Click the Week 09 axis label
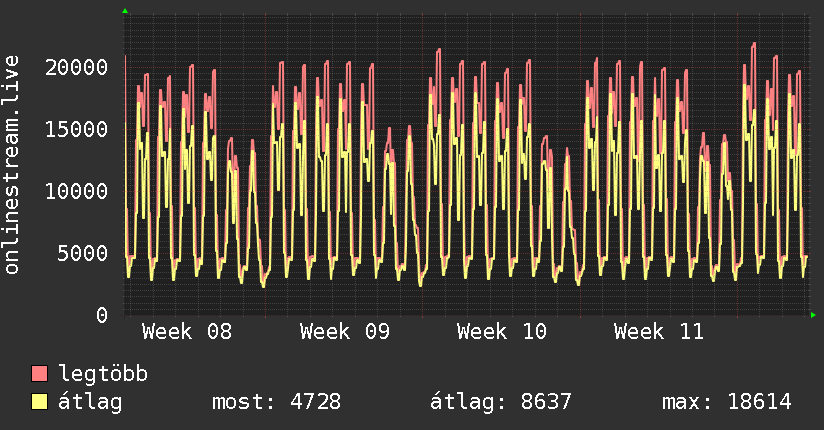Viewport: 824px width, 430px height. click(345, 332)
